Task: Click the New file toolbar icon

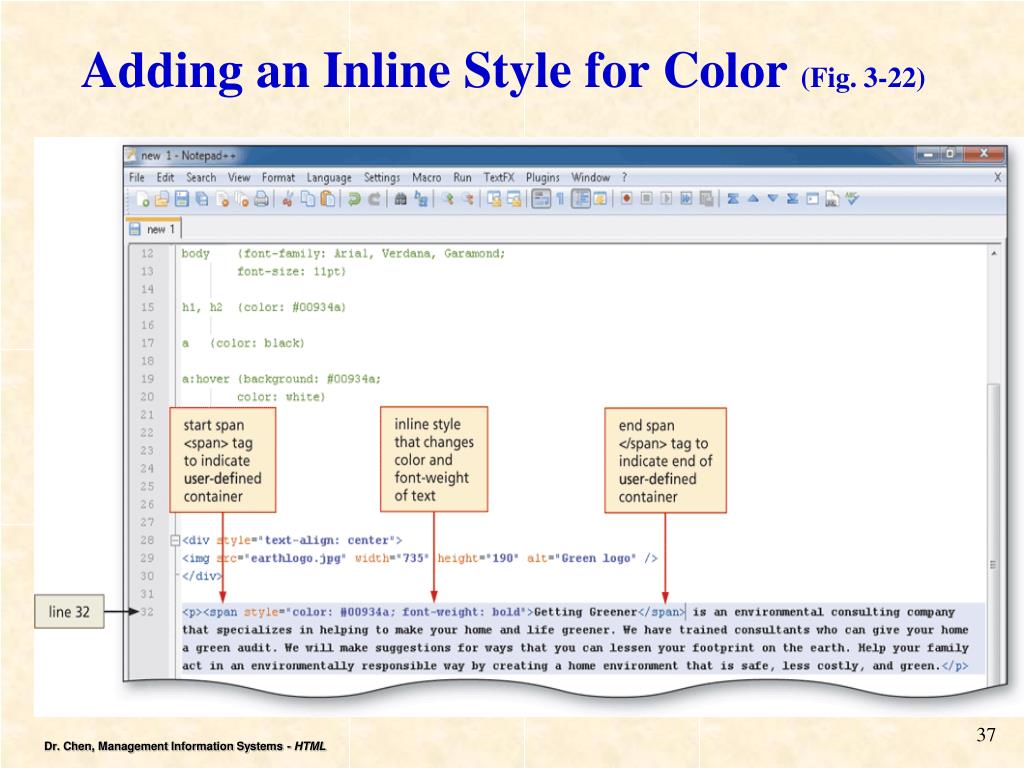Action: [x=143, y=198]
